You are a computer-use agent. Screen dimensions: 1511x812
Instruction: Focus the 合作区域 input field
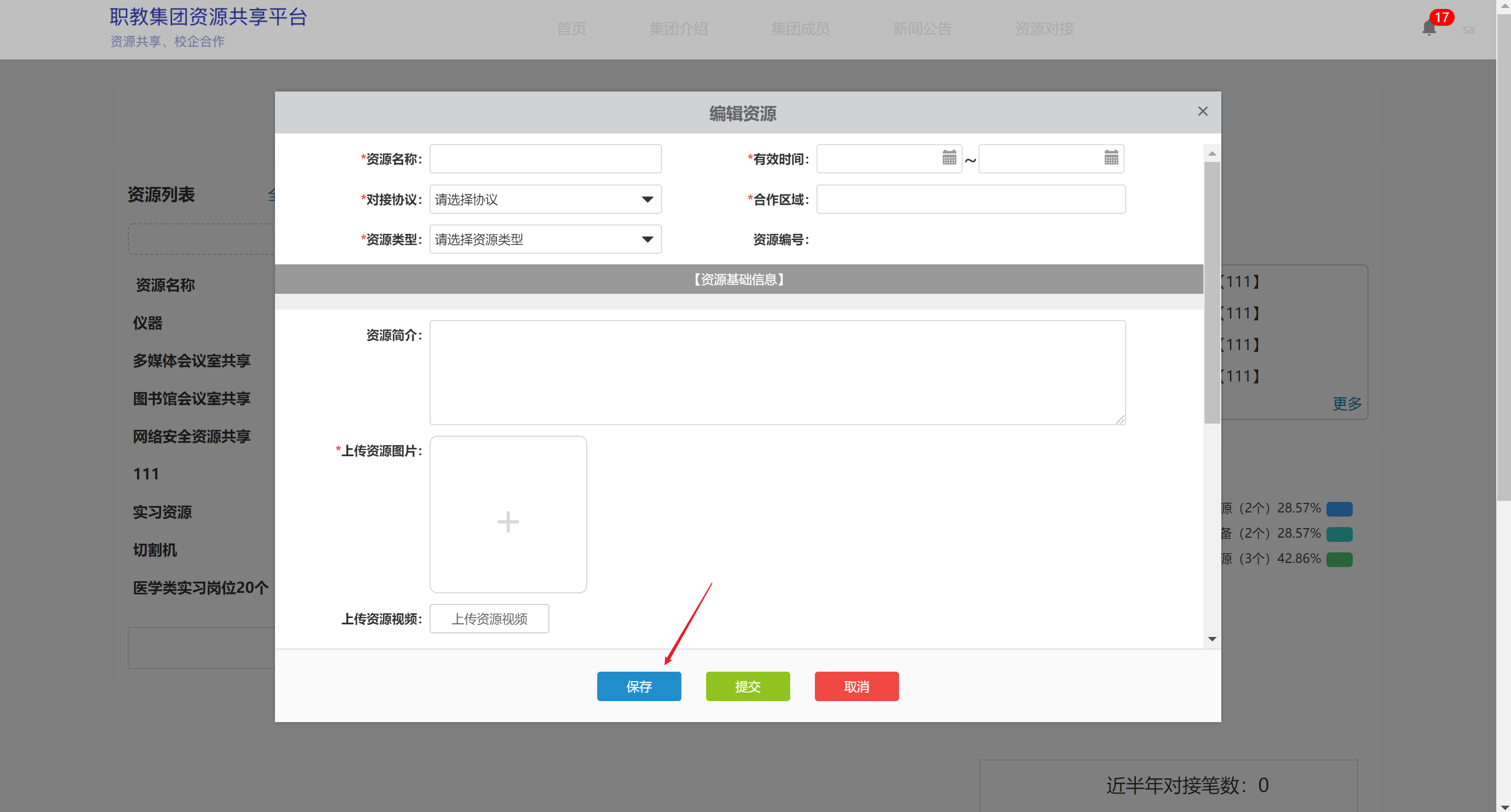970,199
